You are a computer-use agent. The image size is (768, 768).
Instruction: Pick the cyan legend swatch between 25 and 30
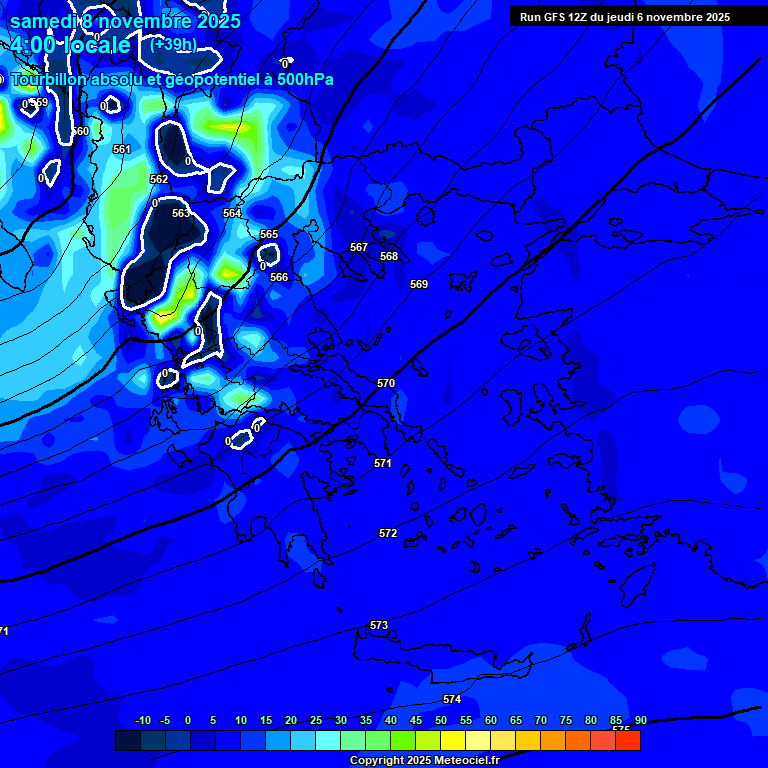pyautogui.click(x=328, y=741)
